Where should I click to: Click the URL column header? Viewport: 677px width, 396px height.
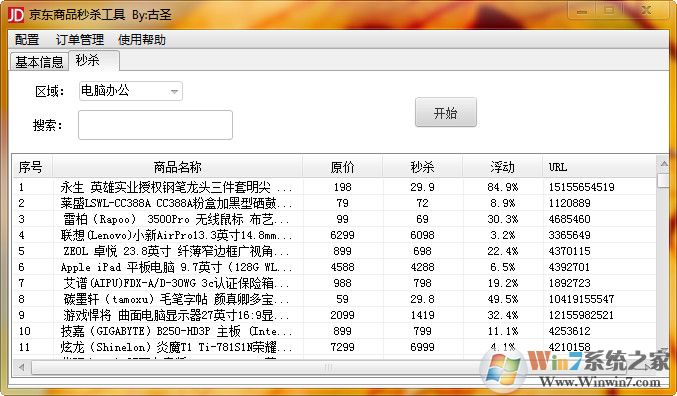[x=599, y=167]
